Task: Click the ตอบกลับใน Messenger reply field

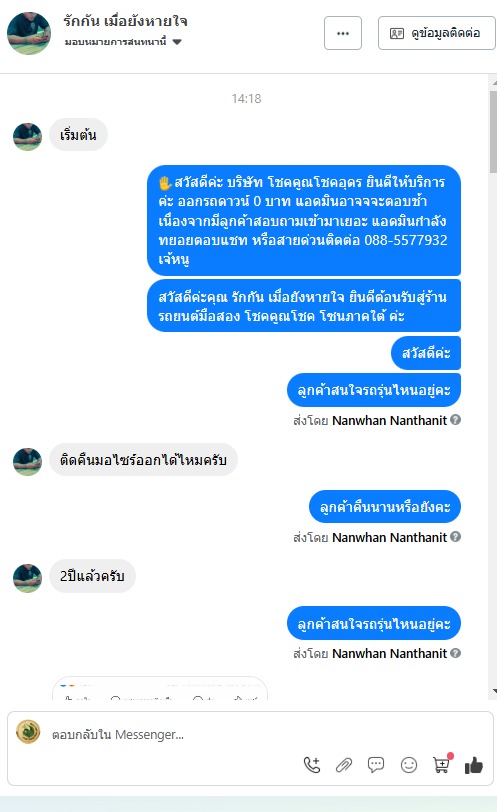Action: [250, 734]
